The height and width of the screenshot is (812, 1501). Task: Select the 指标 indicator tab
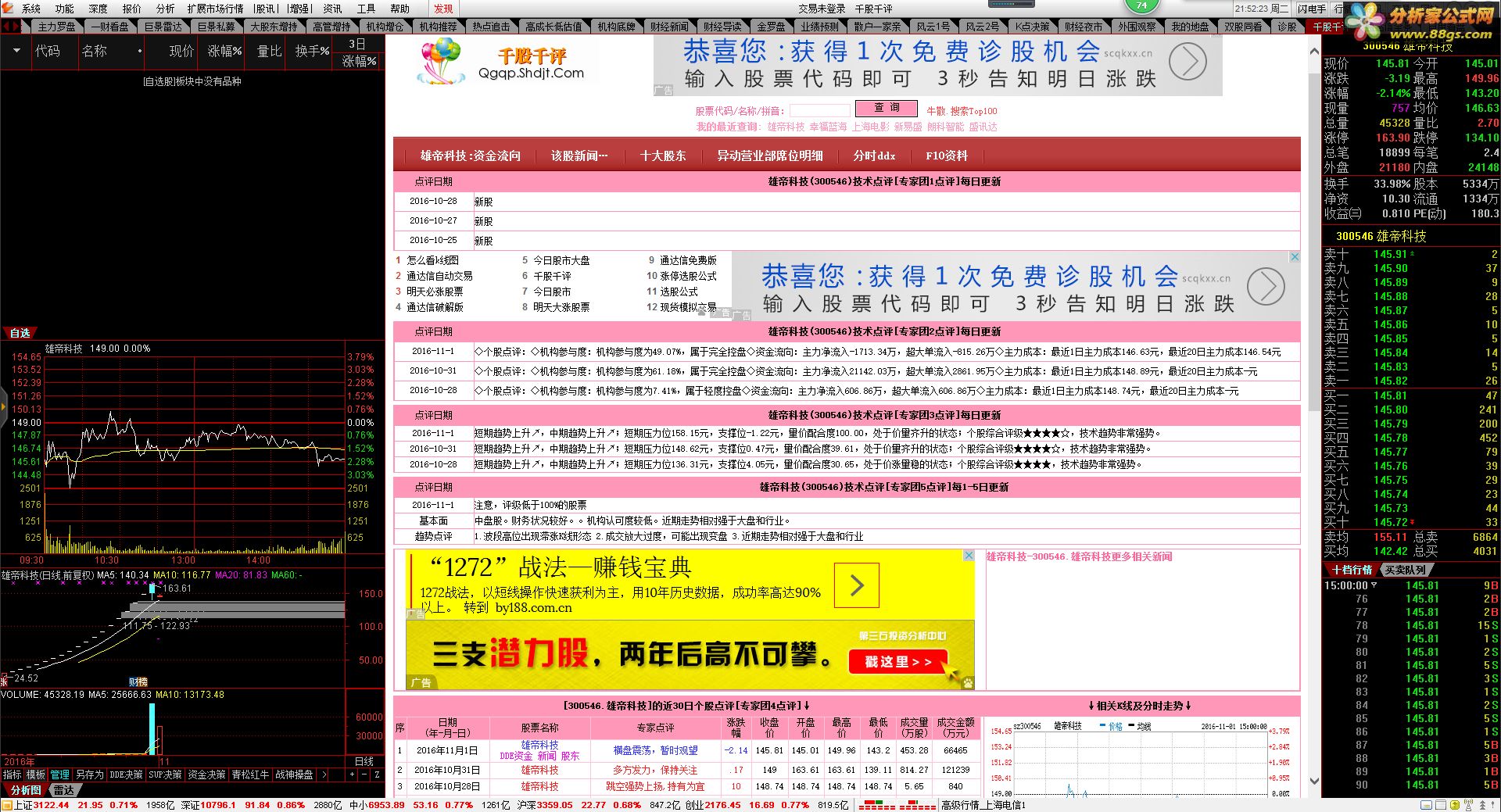tap(12, 774)
